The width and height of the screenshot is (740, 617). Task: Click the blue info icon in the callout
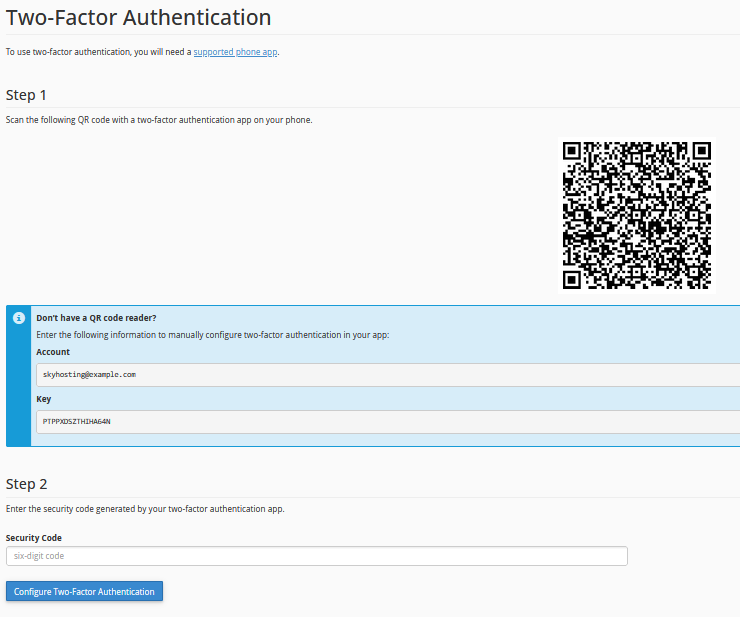coord(18,318)
